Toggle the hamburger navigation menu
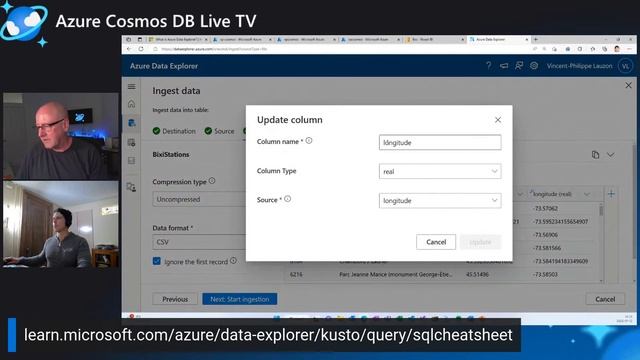 tap(131, 87)
